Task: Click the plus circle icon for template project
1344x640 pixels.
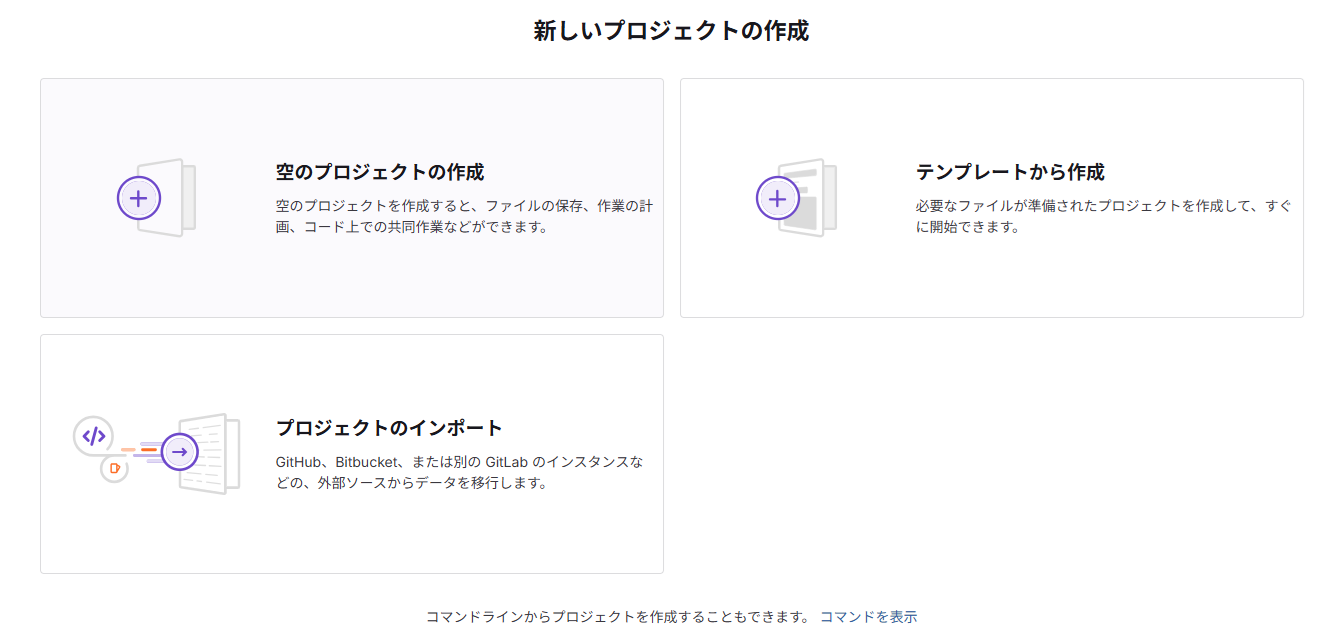Action: point(778,198)
